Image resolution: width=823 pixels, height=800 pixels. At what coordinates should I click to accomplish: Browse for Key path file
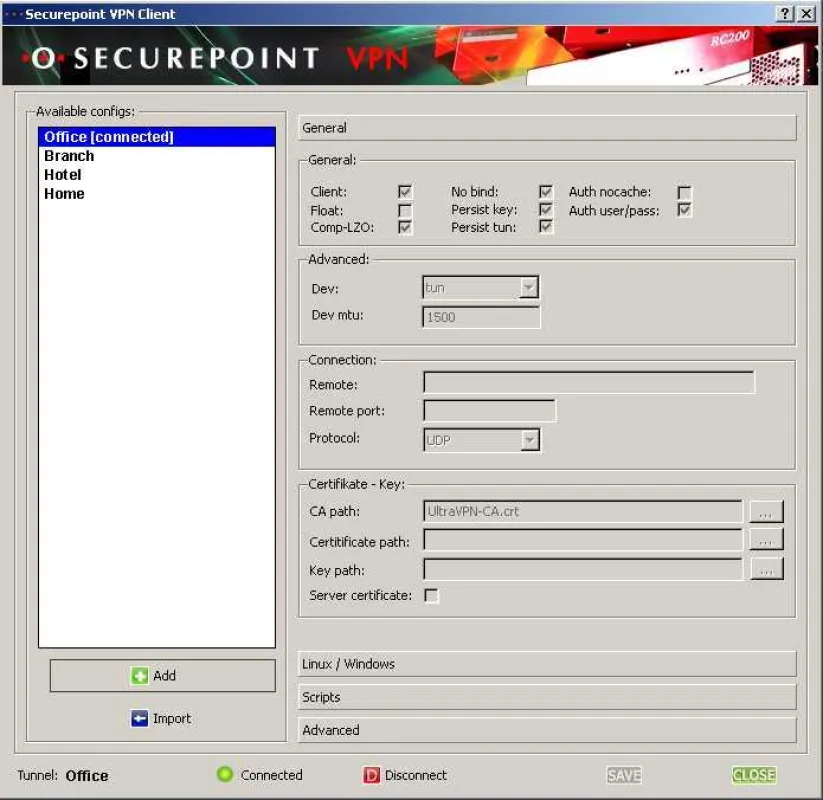(x=766, y=569)
